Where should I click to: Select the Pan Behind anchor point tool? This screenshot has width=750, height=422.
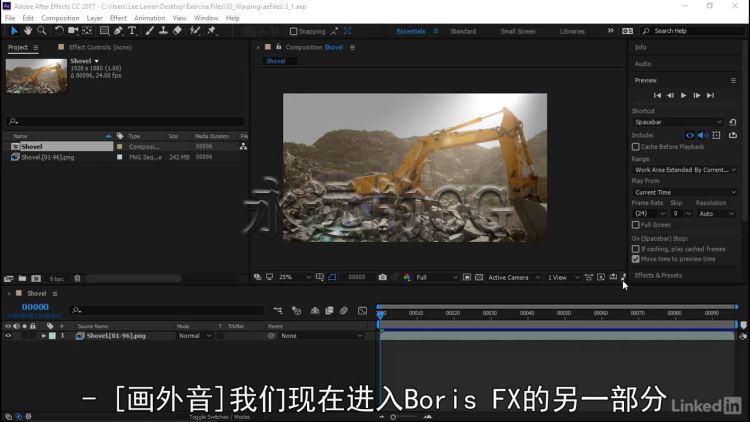pos(87,31)
